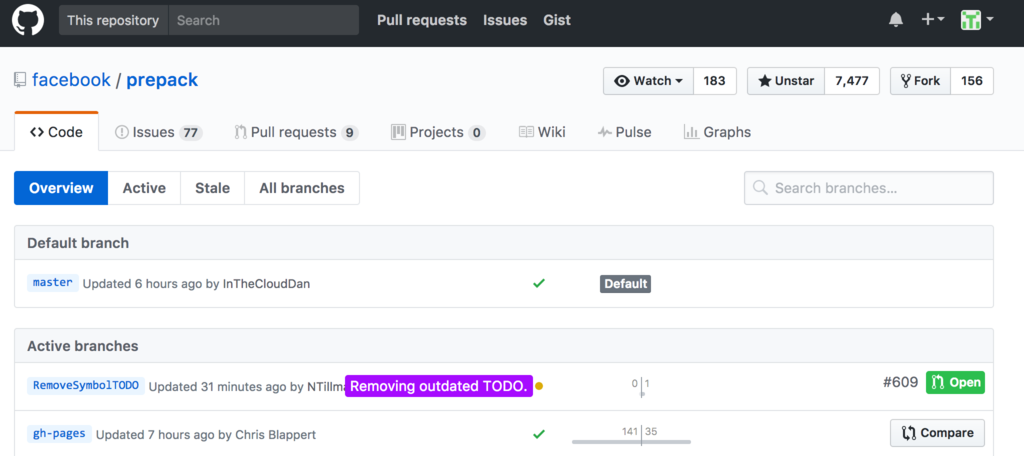
Task: View the 156 forks count
Action: [x=972, y=81]
